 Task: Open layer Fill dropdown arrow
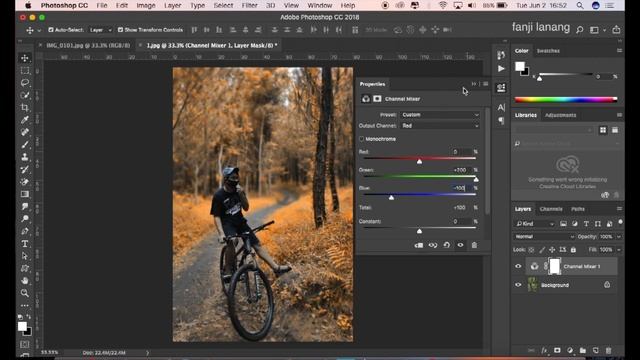[619, 249]
